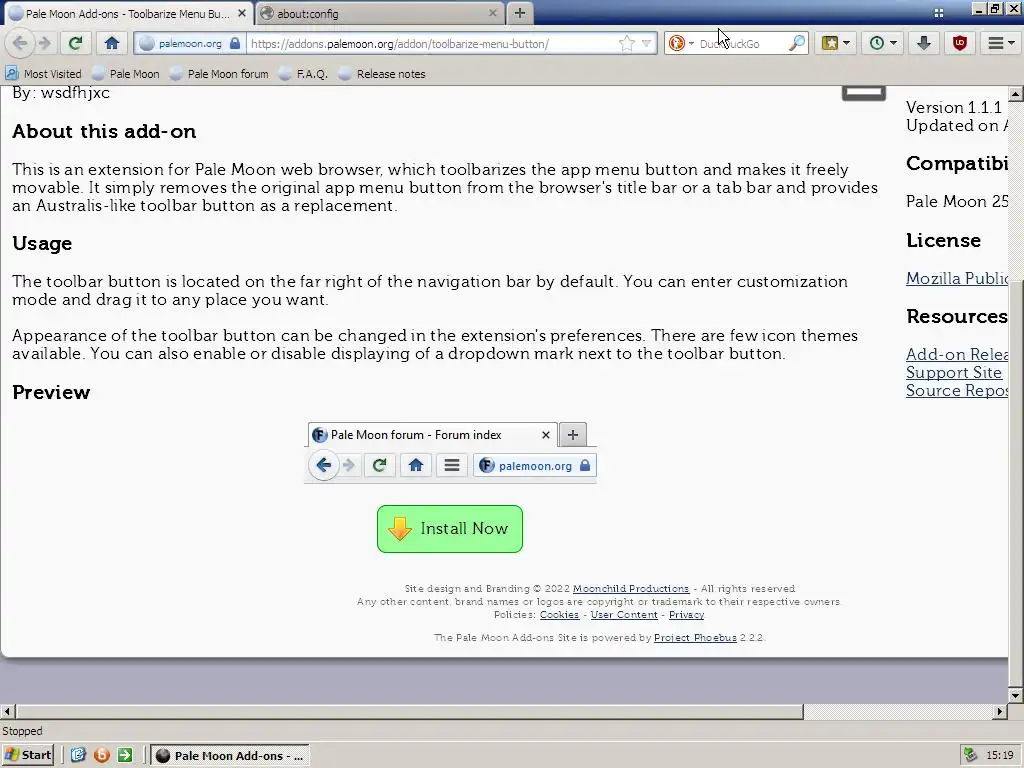Open the hamburger app menu toolbar button
The image size is (1024, 768).
(1000, 44)
